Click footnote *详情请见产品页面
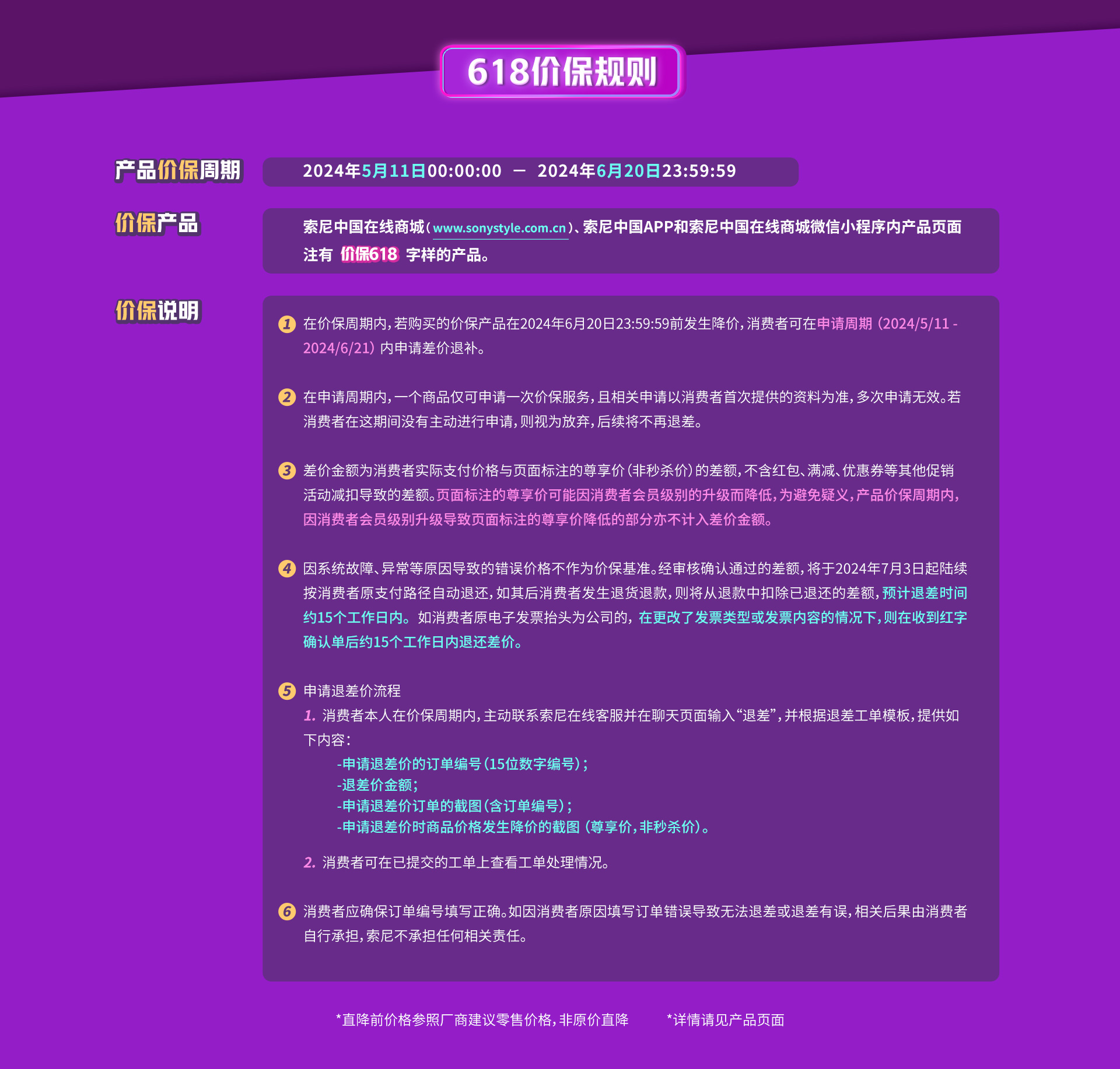1120x1069 pixels. pos(726,1020)
